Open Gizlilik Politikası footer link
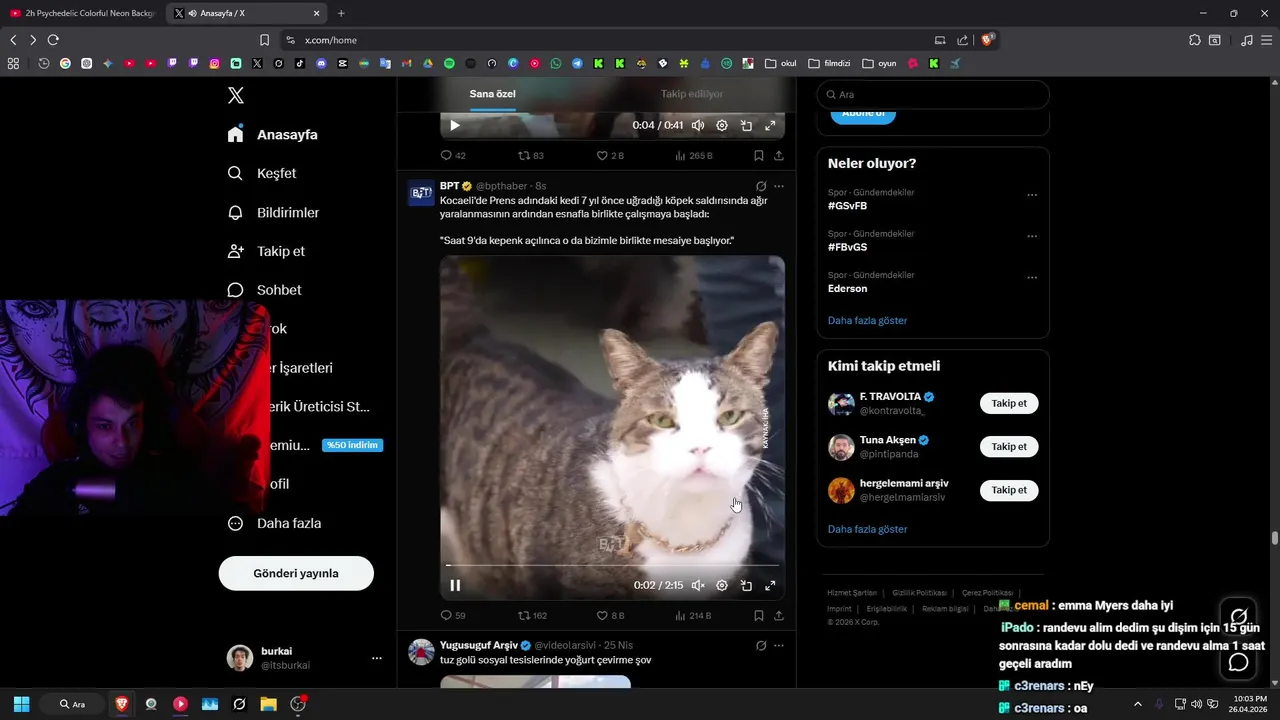The height and width of the screenshot is (720, 1280). click(x=918, y=593)
